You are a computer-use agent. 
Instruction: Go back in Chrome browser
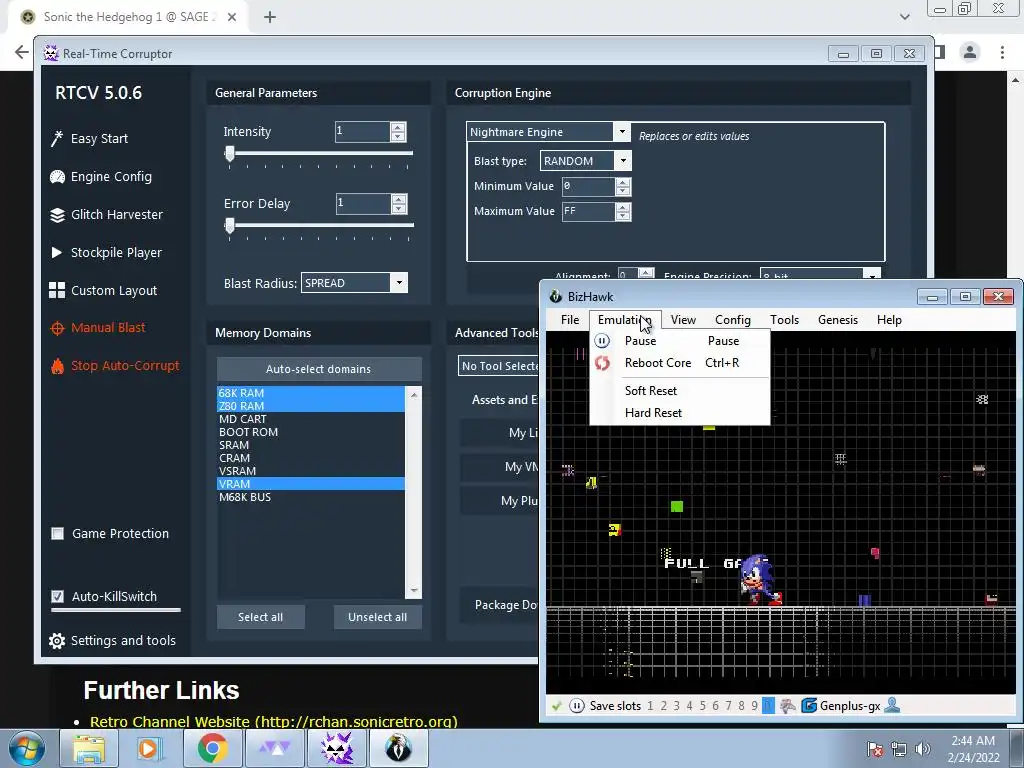(x=22, y=52)
